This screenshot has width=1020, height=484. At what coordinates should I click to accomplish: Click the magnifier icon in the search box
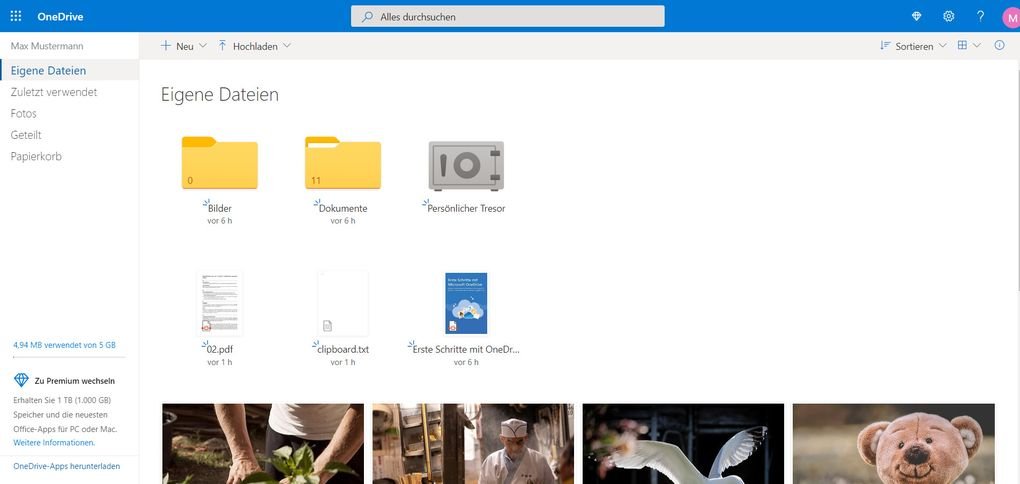pos(367,17)
